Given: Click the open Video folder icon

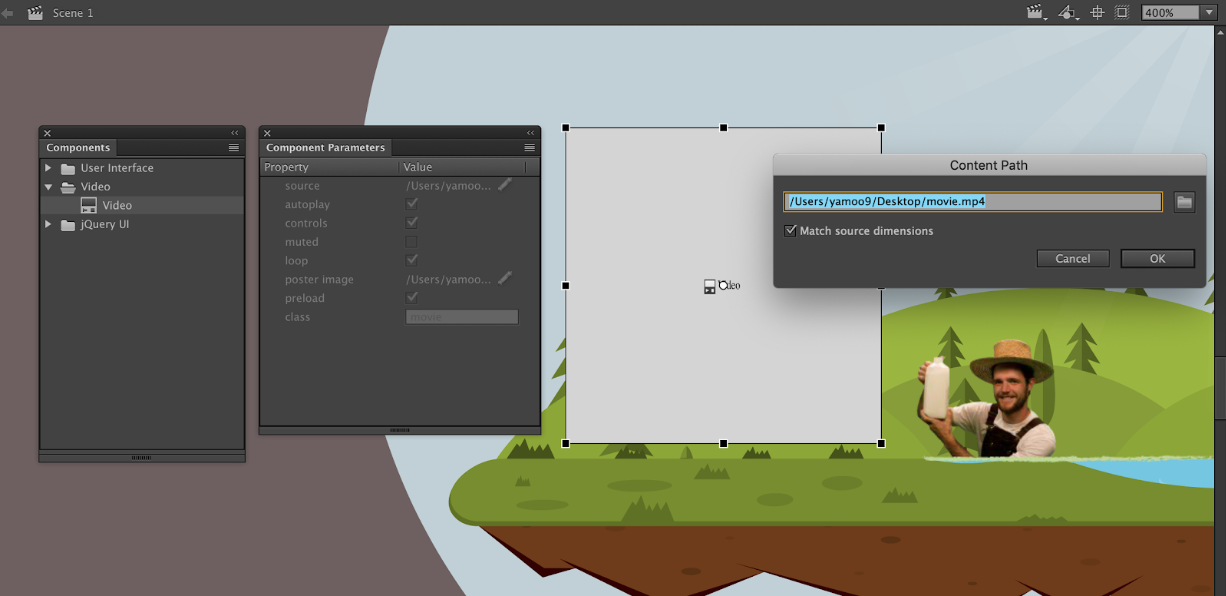Looking at the screenshot, I should 68,187.
